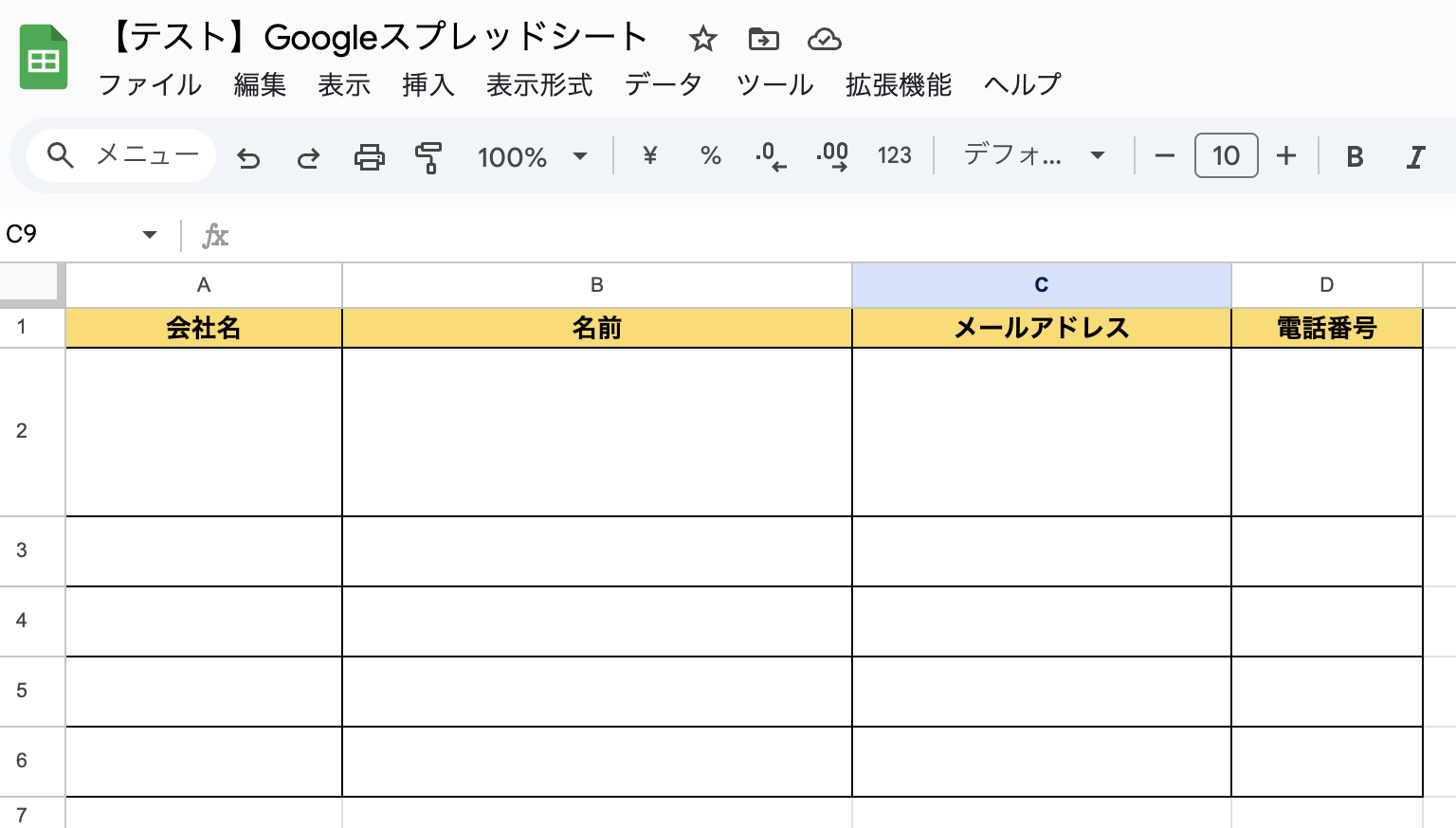
Task: Select column D header
Action: pyautogui.click(x=1327, y=285)
